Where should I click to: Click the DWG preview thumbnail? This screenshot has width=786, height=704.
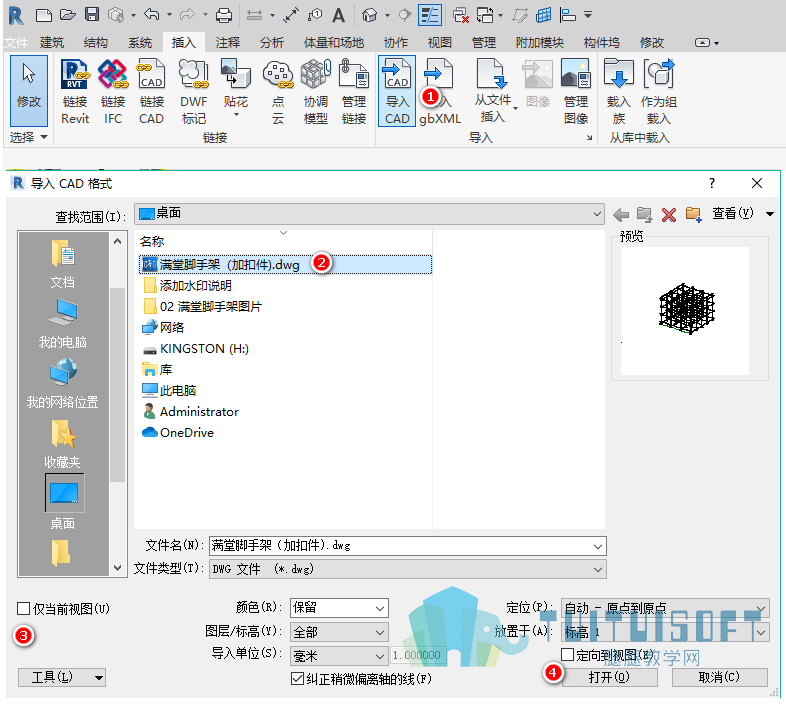685,311
